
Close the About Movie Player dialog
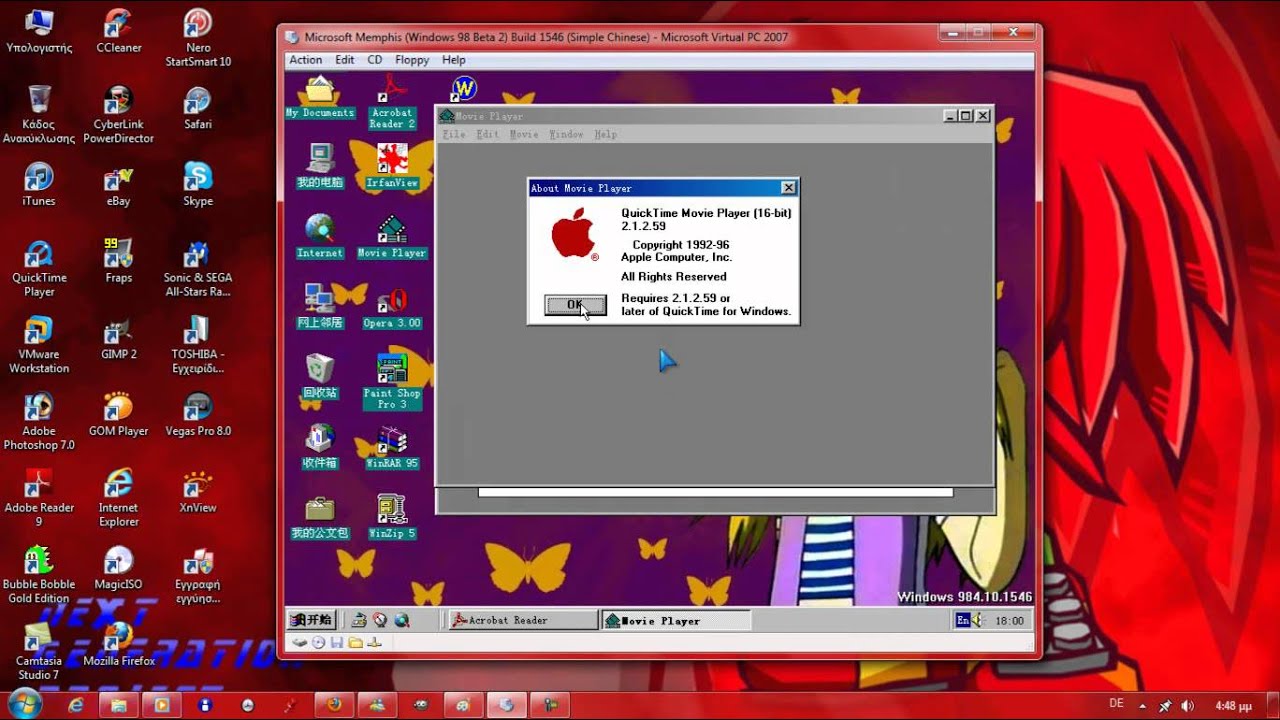[788, 188]
